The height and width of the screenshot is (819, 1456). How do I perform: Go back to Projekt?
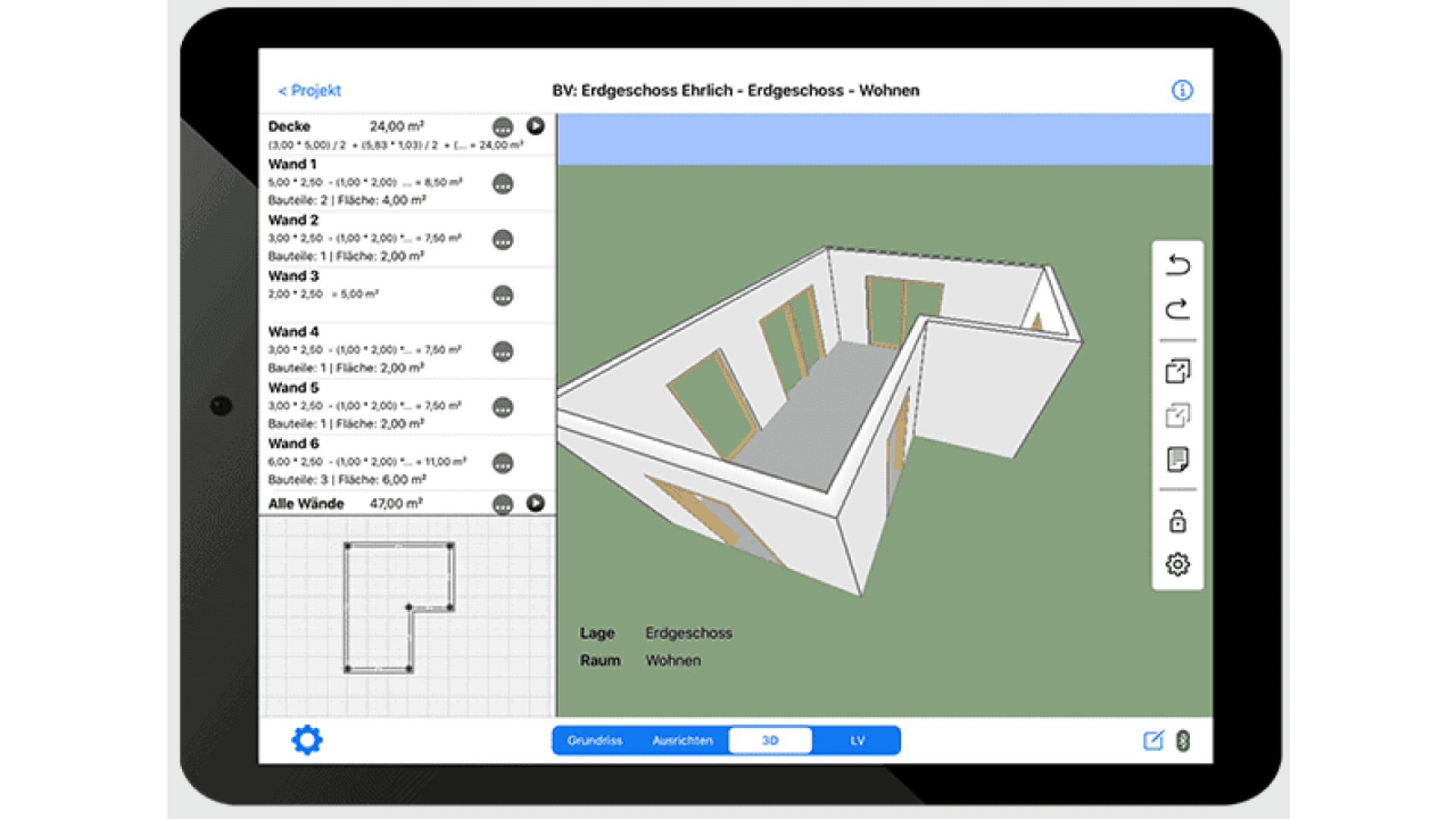(309, 90)
